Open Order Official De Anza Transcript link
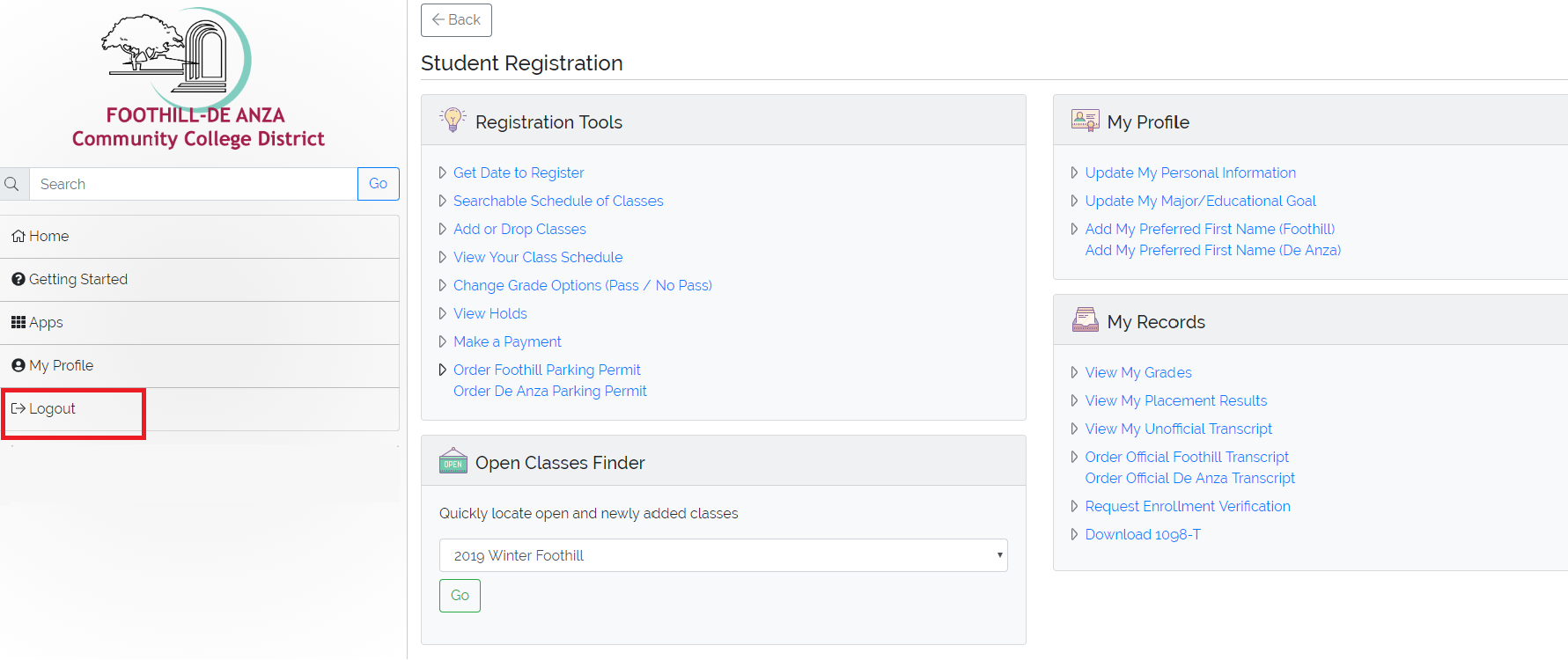Image resolution: width=1568 pixels, height=660 pixels. 1190,478
